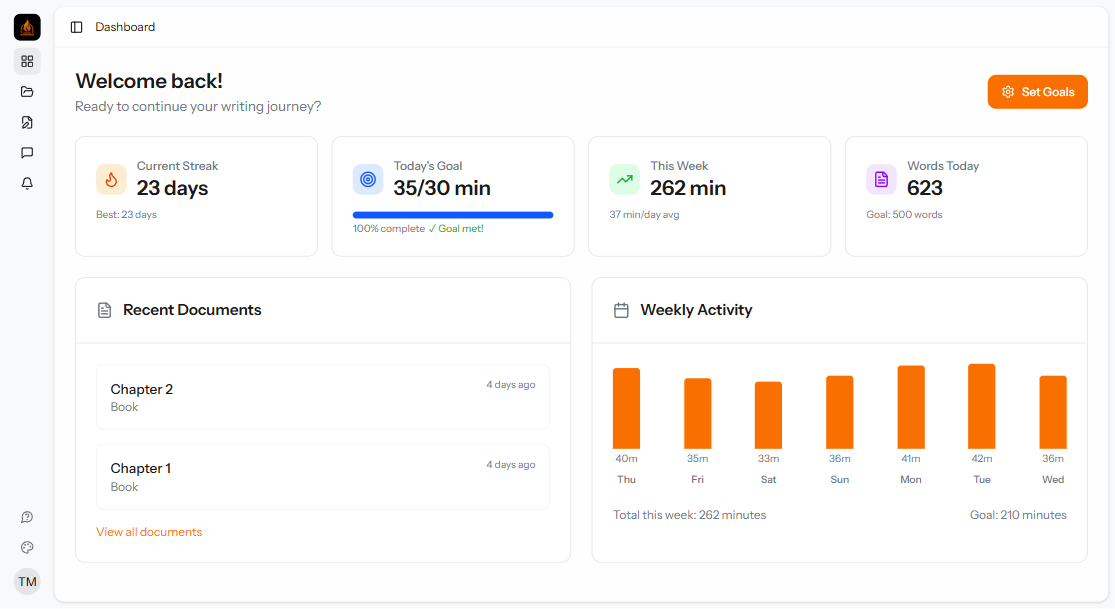Open the notifications bell icon
The image size is (1115, 609).
[x=27, y=183]
